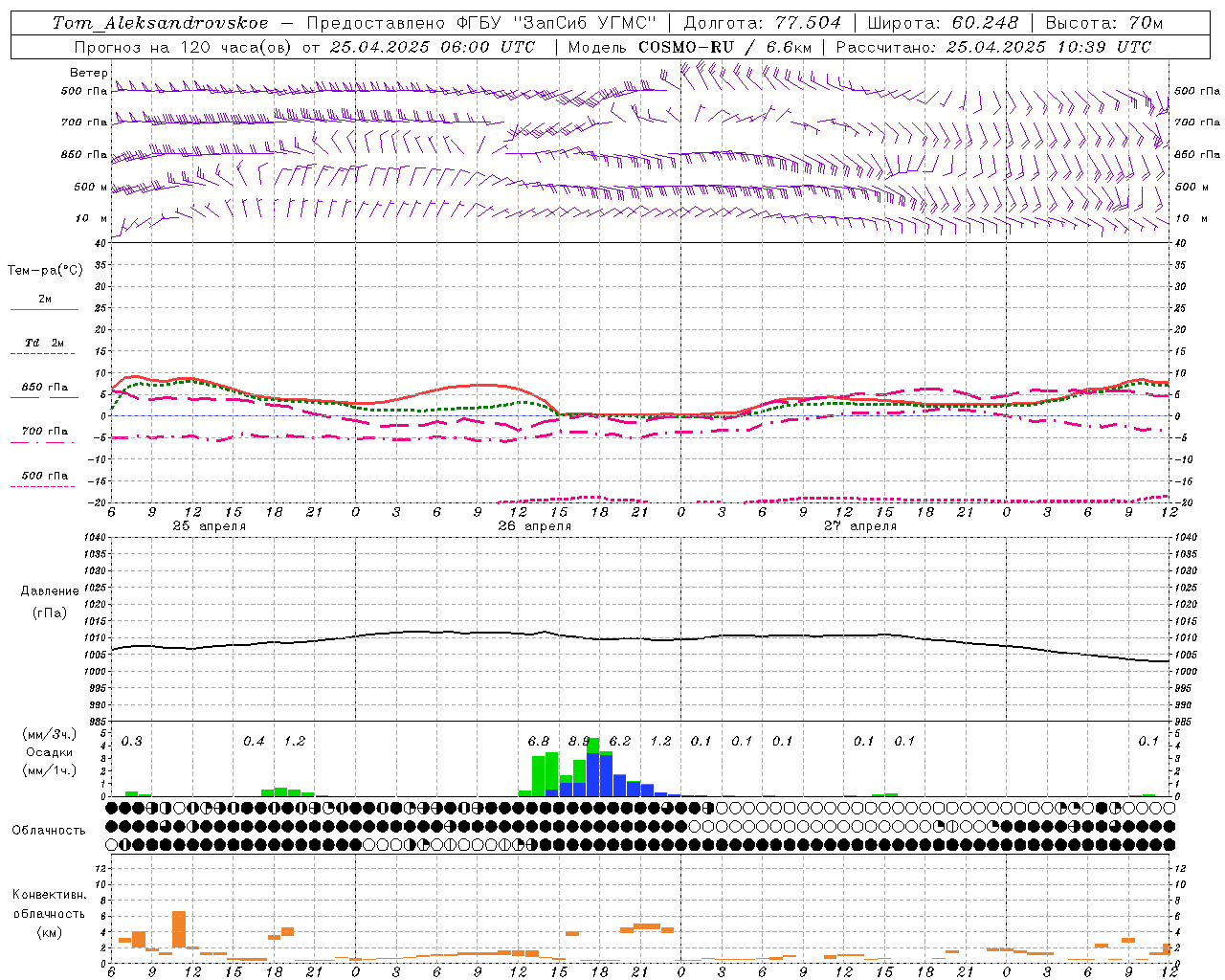Click the 27 апреля date label
This screenshot has width=1225, height=980.
click(860, 526)
